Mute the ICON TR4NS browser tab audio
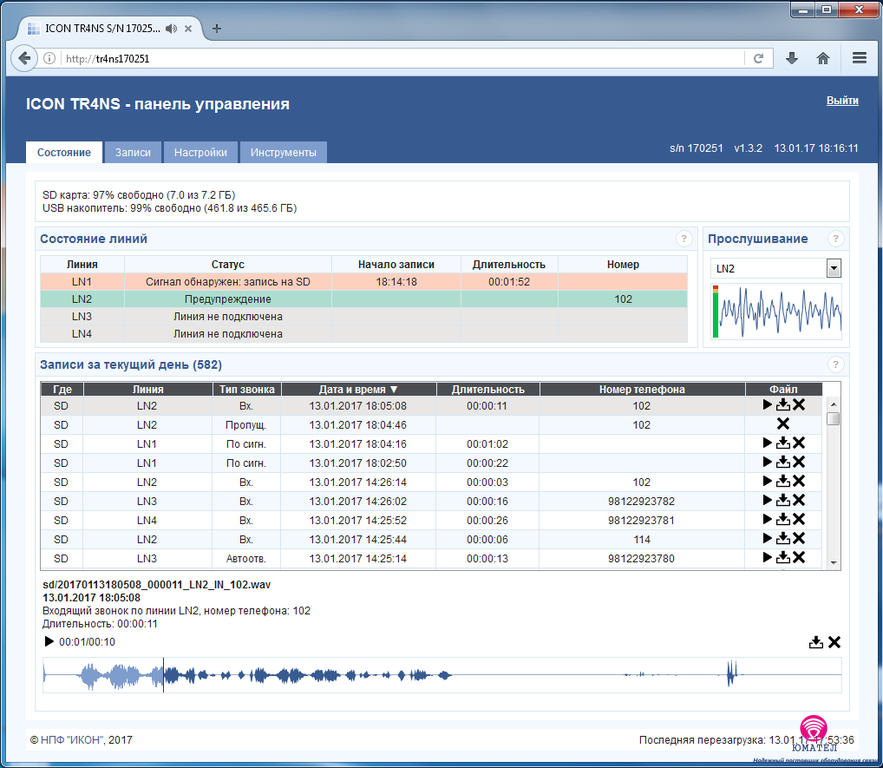 pos(171,29)
